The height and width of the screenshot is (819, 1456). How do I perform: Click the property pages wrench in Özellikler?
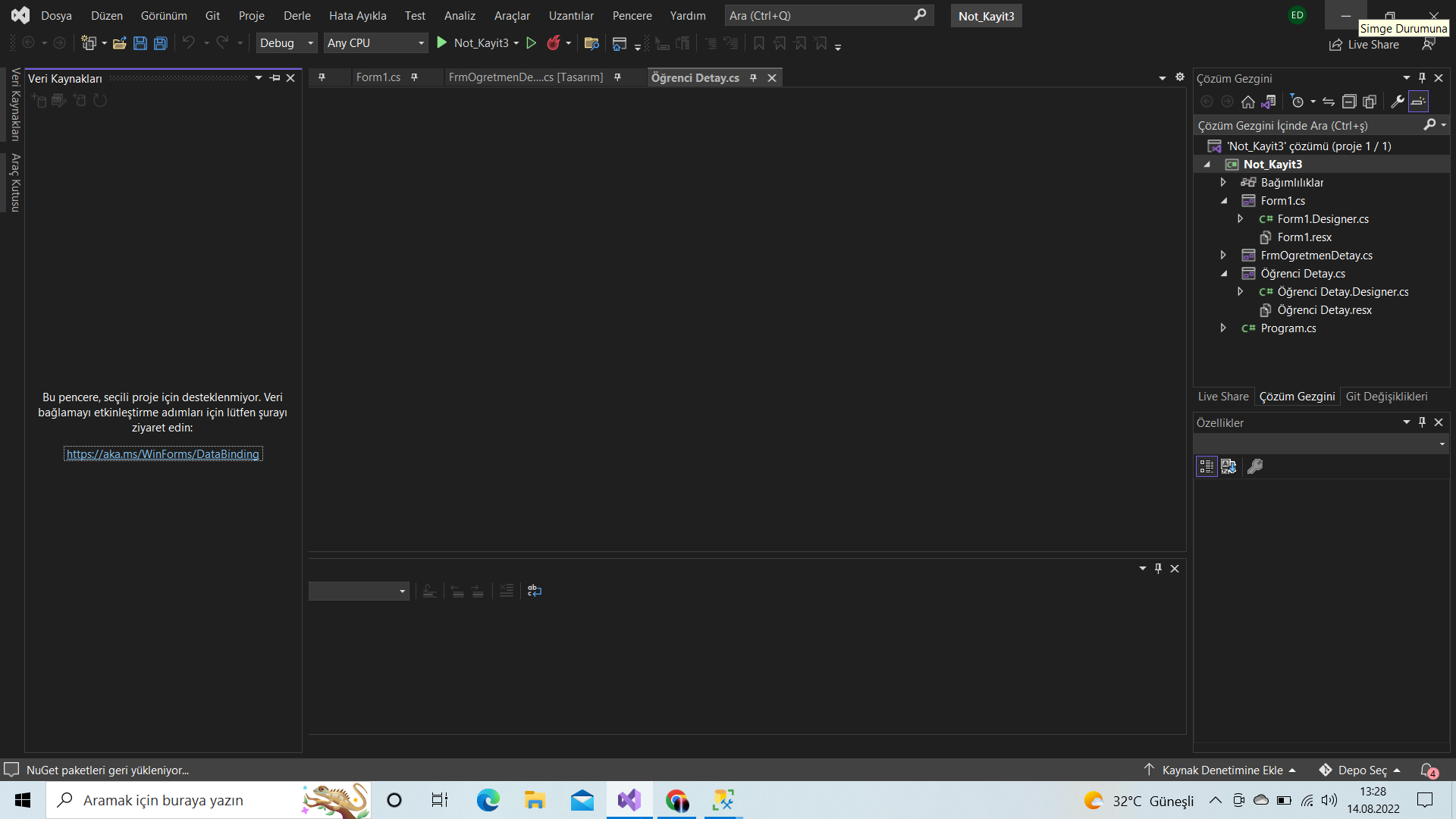click(1255, 466)
